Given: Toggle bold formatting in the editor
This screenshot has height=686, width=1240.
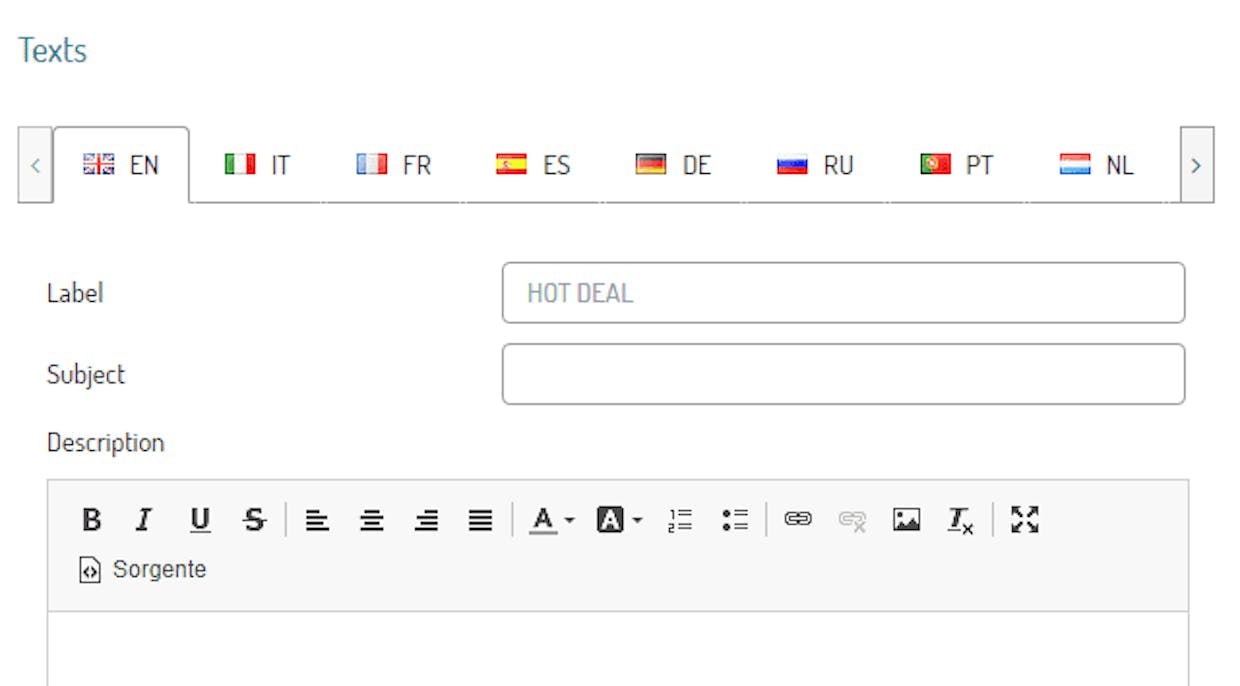Looking at the screenshot, I should (92, 520).
